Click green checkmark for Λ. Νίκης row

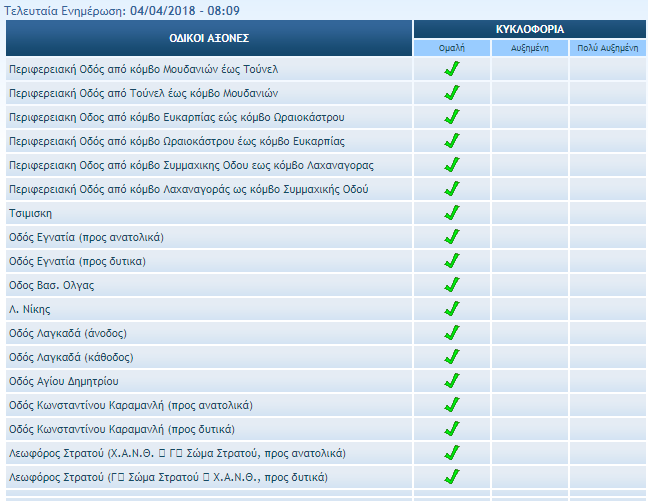pyautogui.click(x=451, y=309)
